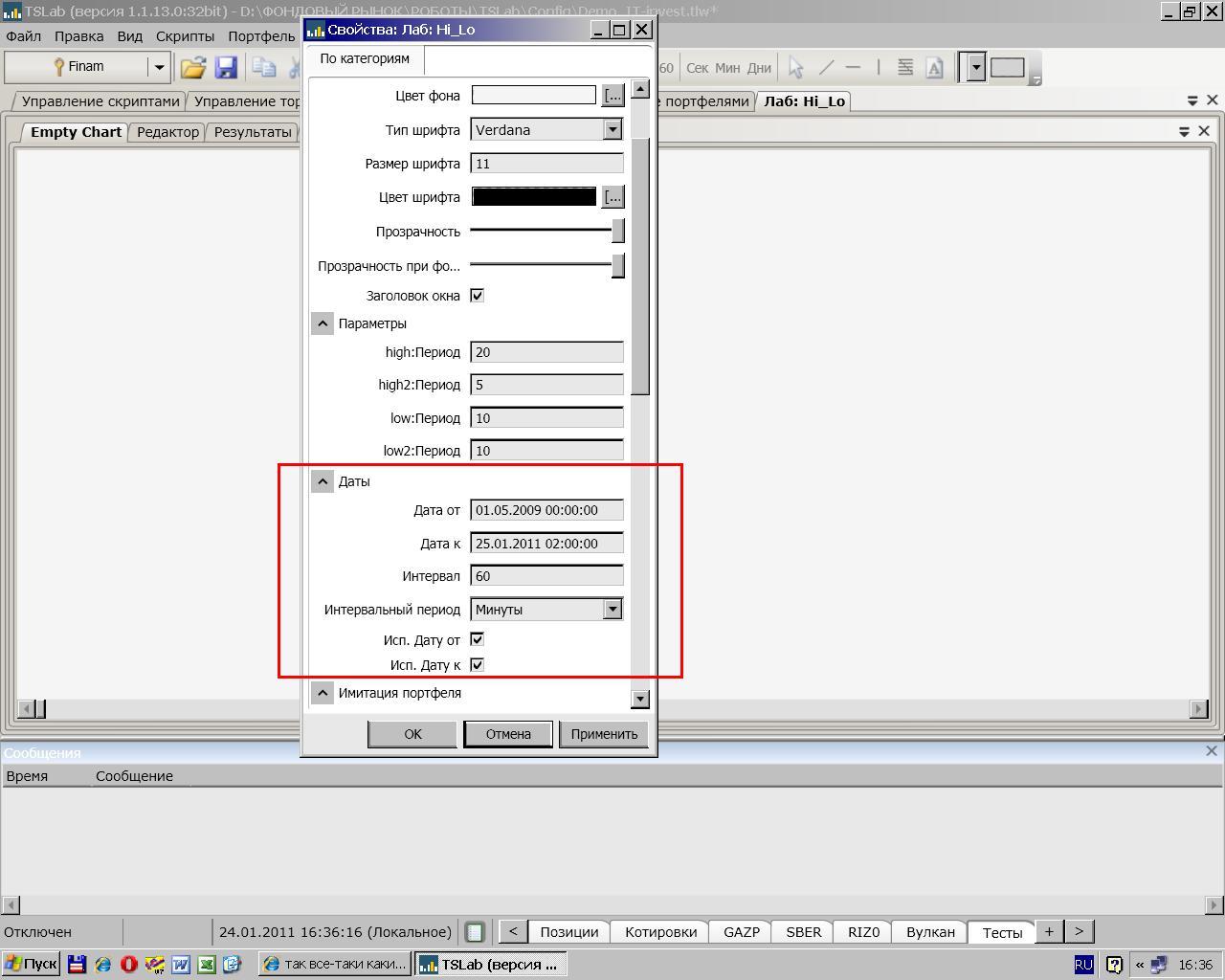The height and width of the screenshot is (980, 1225).
Task: Click the Отмена cancel button
Action: pos(508,734)
